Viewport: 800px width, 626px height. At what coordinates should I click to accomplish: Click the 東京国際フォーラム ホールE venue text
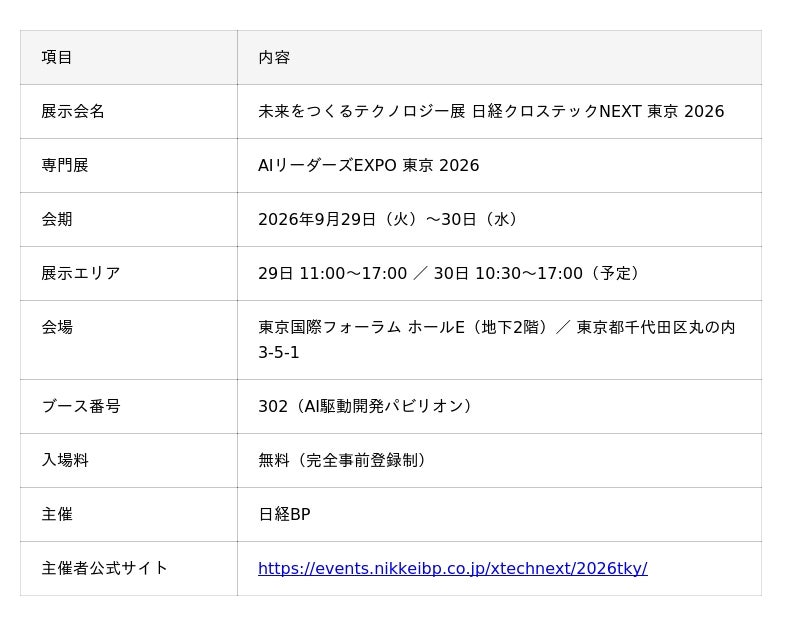(x=361, y=327)
